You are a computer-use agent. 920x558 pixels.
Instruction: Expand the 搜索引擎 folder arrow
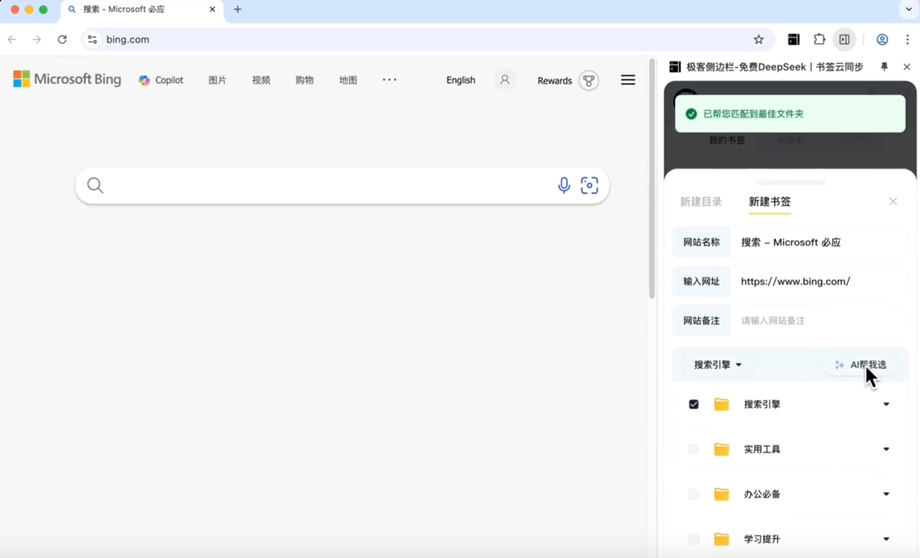coord(886,404)
